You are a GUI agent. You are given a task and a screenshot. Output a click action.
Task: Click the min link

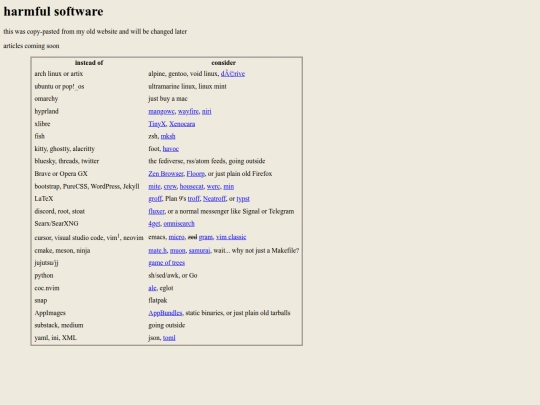coord(229,186)
